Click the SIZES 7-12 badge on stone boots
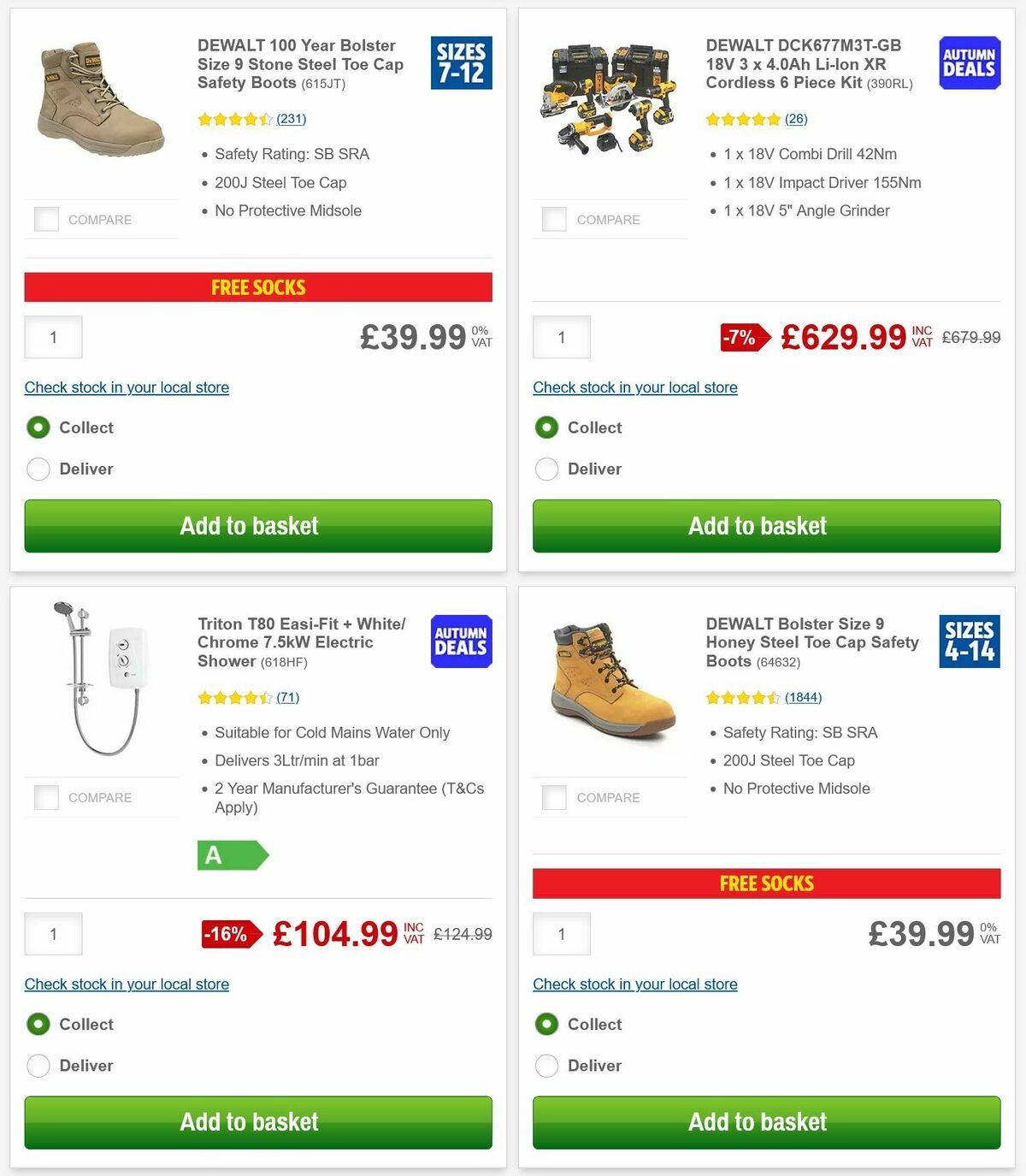Screen dimensions: 1026x1176 (x=462, y=62)
